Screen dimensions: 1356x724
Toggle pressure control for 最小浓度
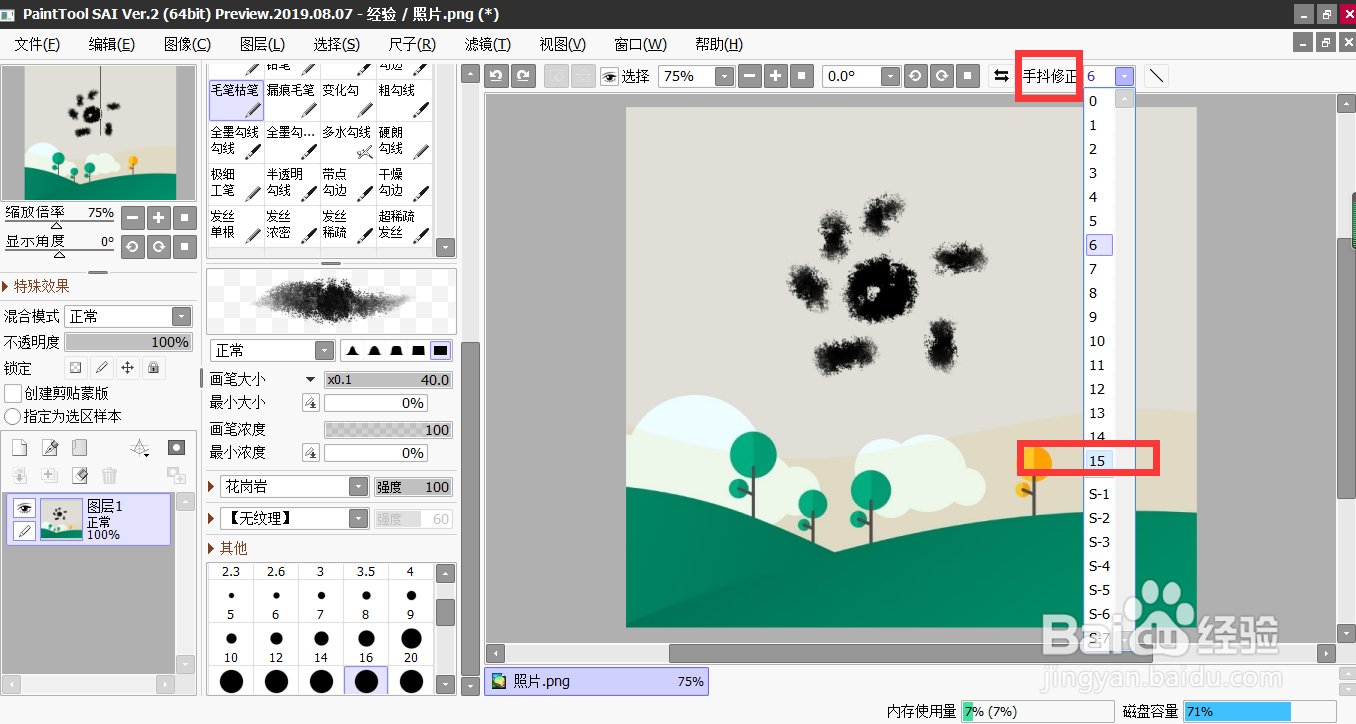click(311, 453)
